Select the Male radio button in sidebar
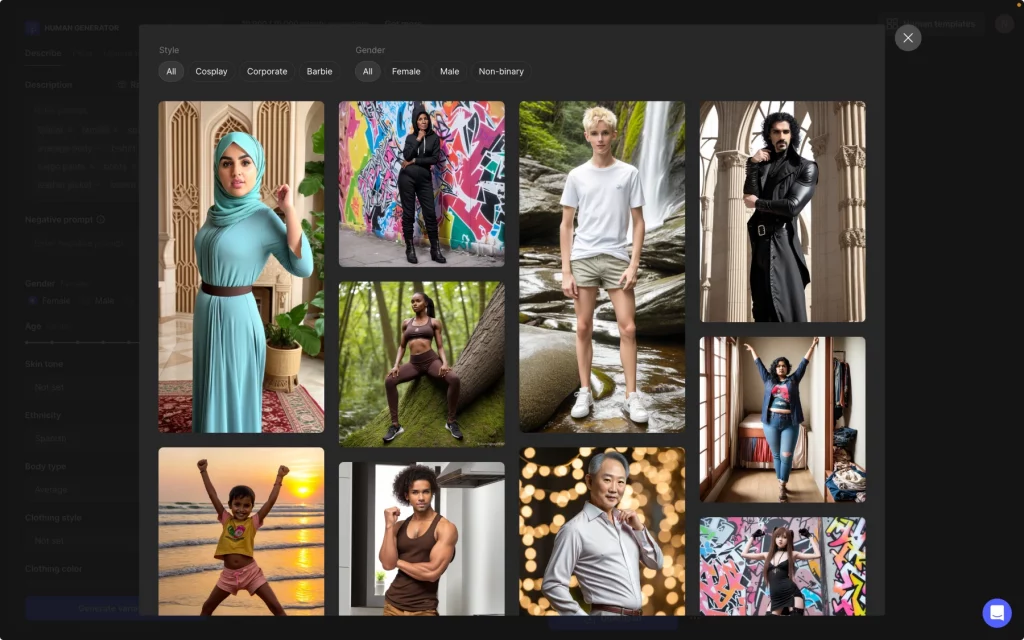The width and height of the screenshot is (1024, 640). pos(86,300)
